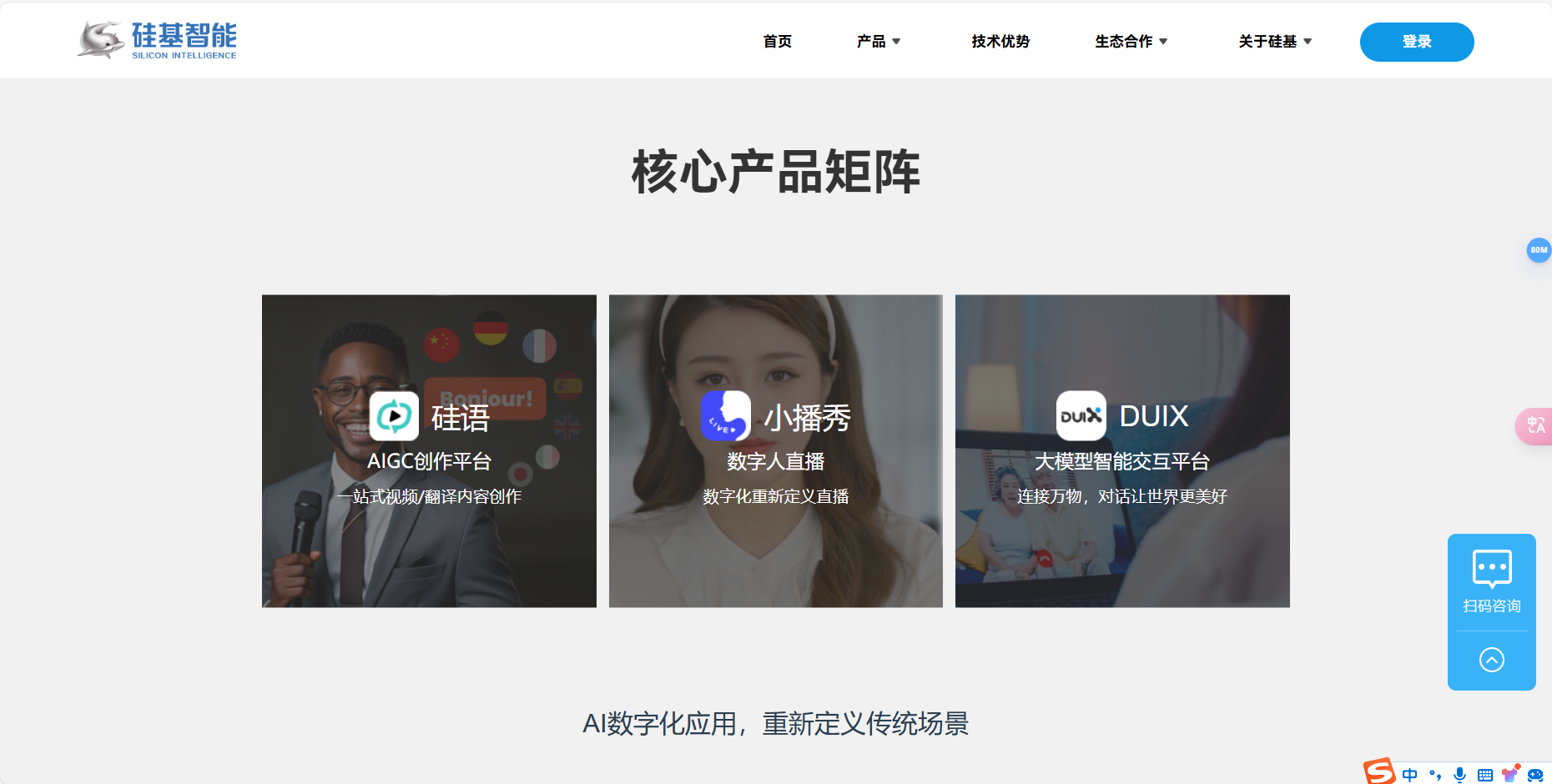Open the Sogou on-screen keyboard icon

click(x=1485, y=775)
